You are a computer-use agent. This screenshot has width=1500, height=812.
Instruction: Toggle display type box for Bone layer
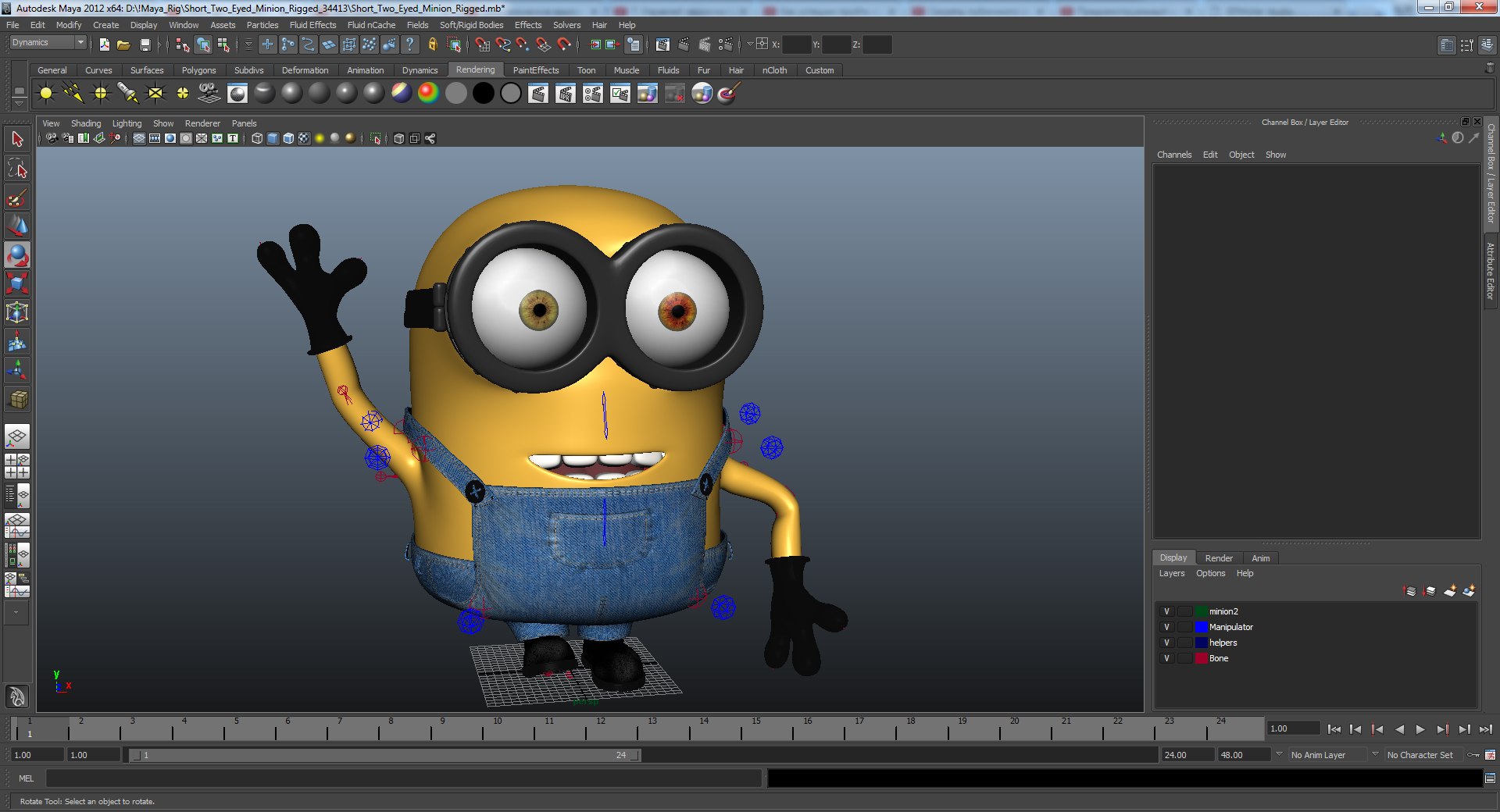coord(1185,658)
